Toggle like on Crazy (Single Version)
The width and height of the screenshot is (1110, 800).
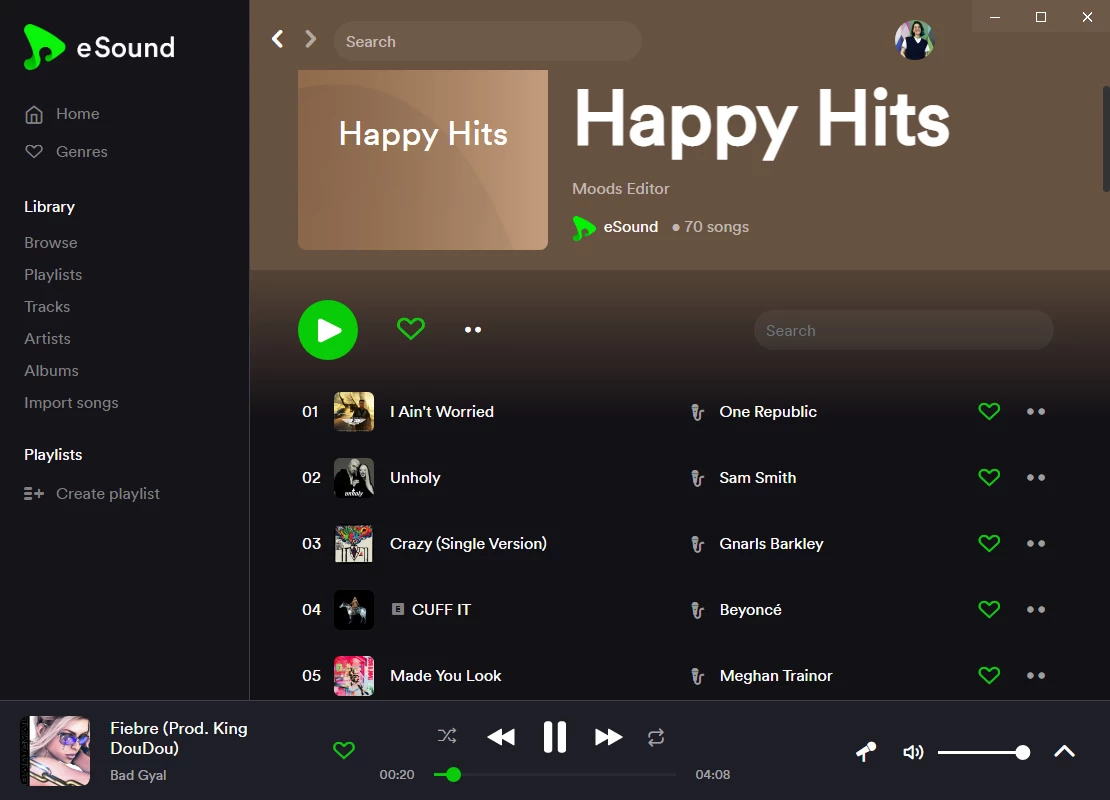[x=989, y=543]
